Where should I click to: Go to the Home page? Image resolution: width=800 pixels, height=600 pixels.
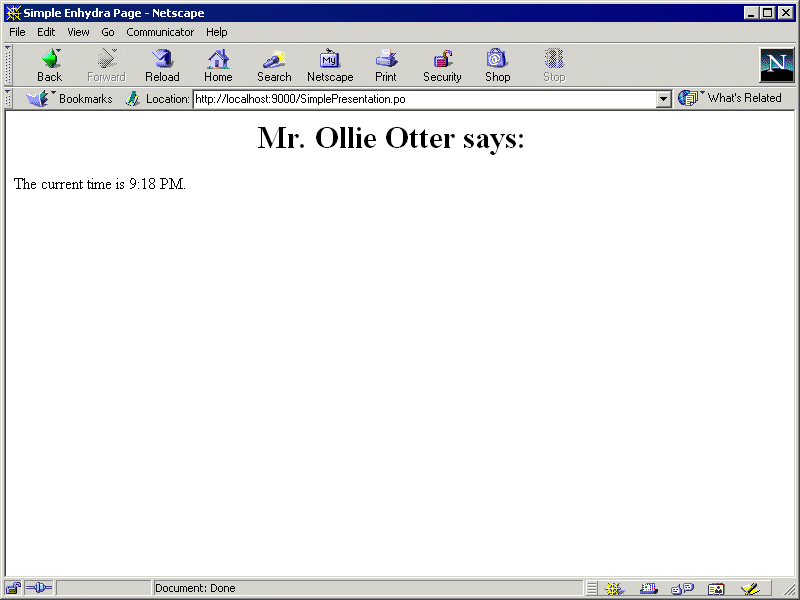pos(218,65)
